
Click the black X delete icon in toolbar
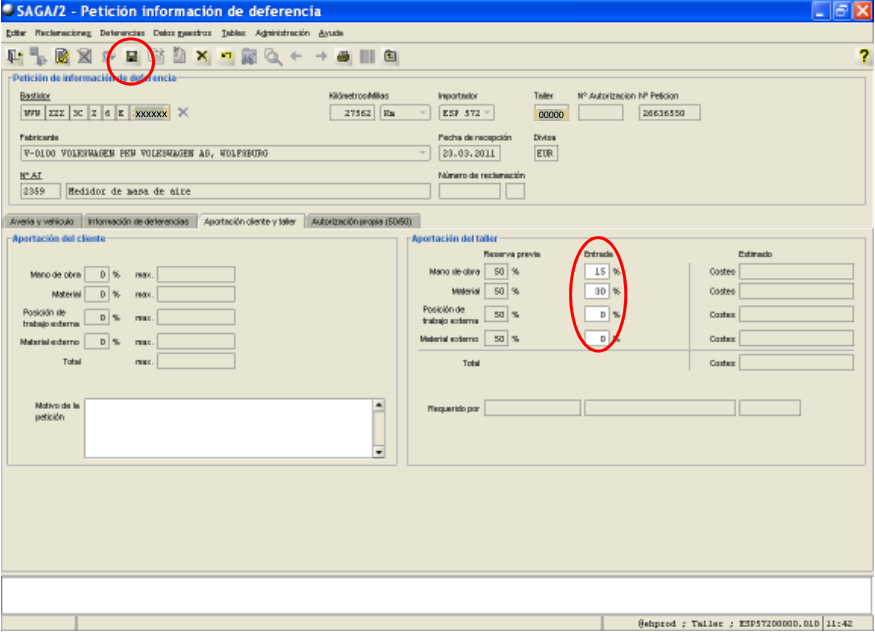(201, 56)
